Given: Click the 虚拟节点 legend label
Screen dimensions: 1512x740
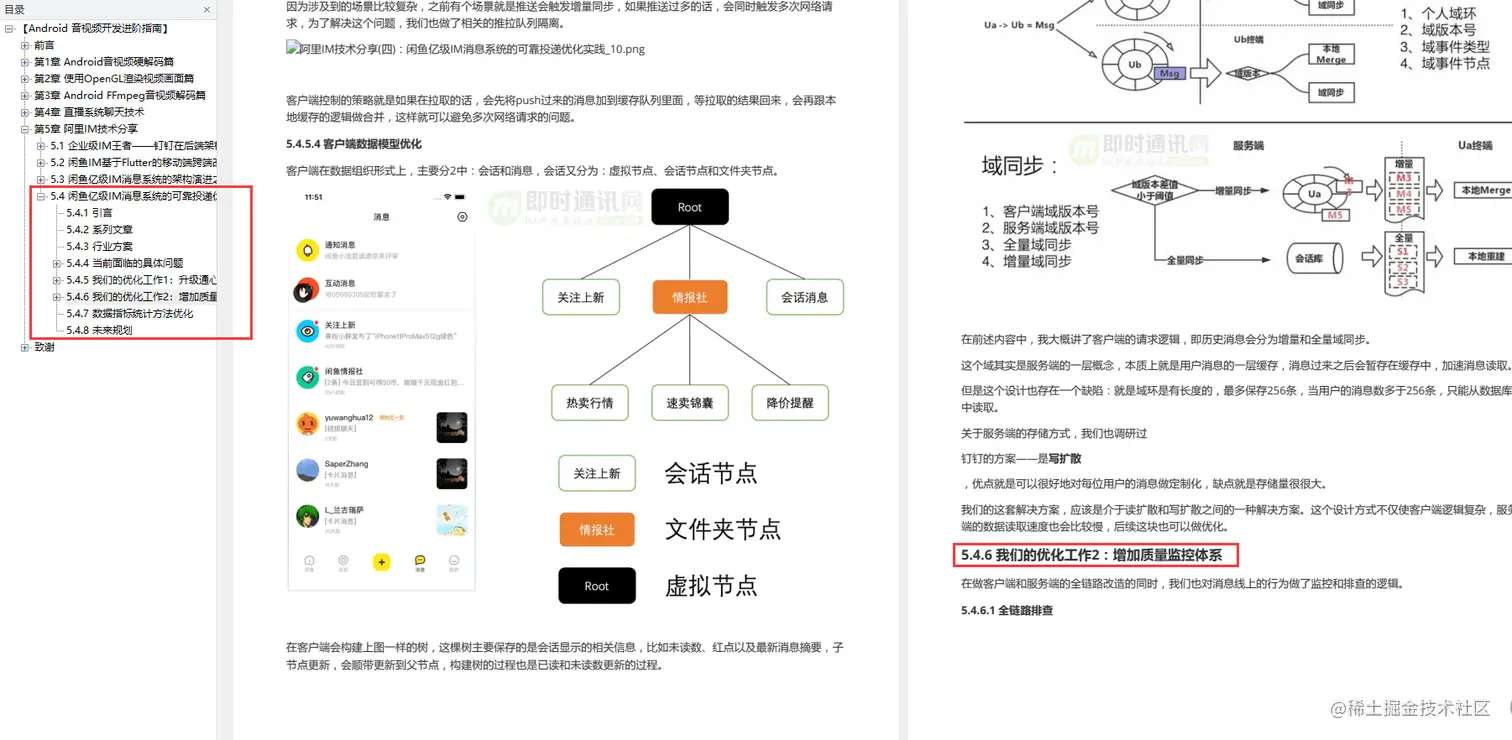Looking at the screenshot, I should pos(711,585).
